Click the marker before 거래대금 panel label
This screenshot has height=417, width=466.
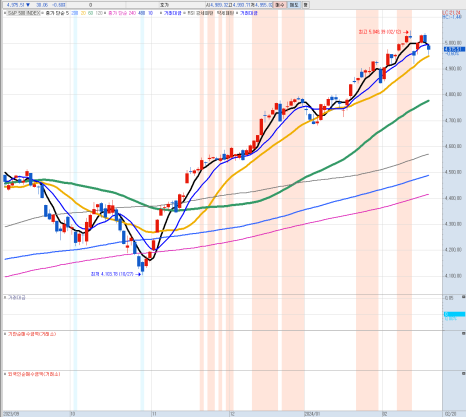(x=5, y=297)
